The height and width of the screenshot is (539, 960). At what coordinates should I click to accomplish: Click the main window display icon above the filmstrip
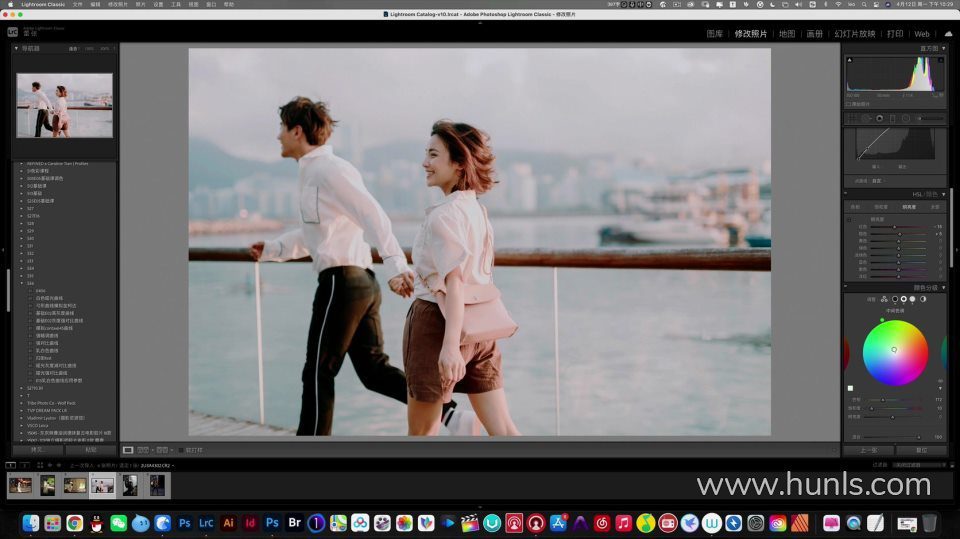[10, 466]
